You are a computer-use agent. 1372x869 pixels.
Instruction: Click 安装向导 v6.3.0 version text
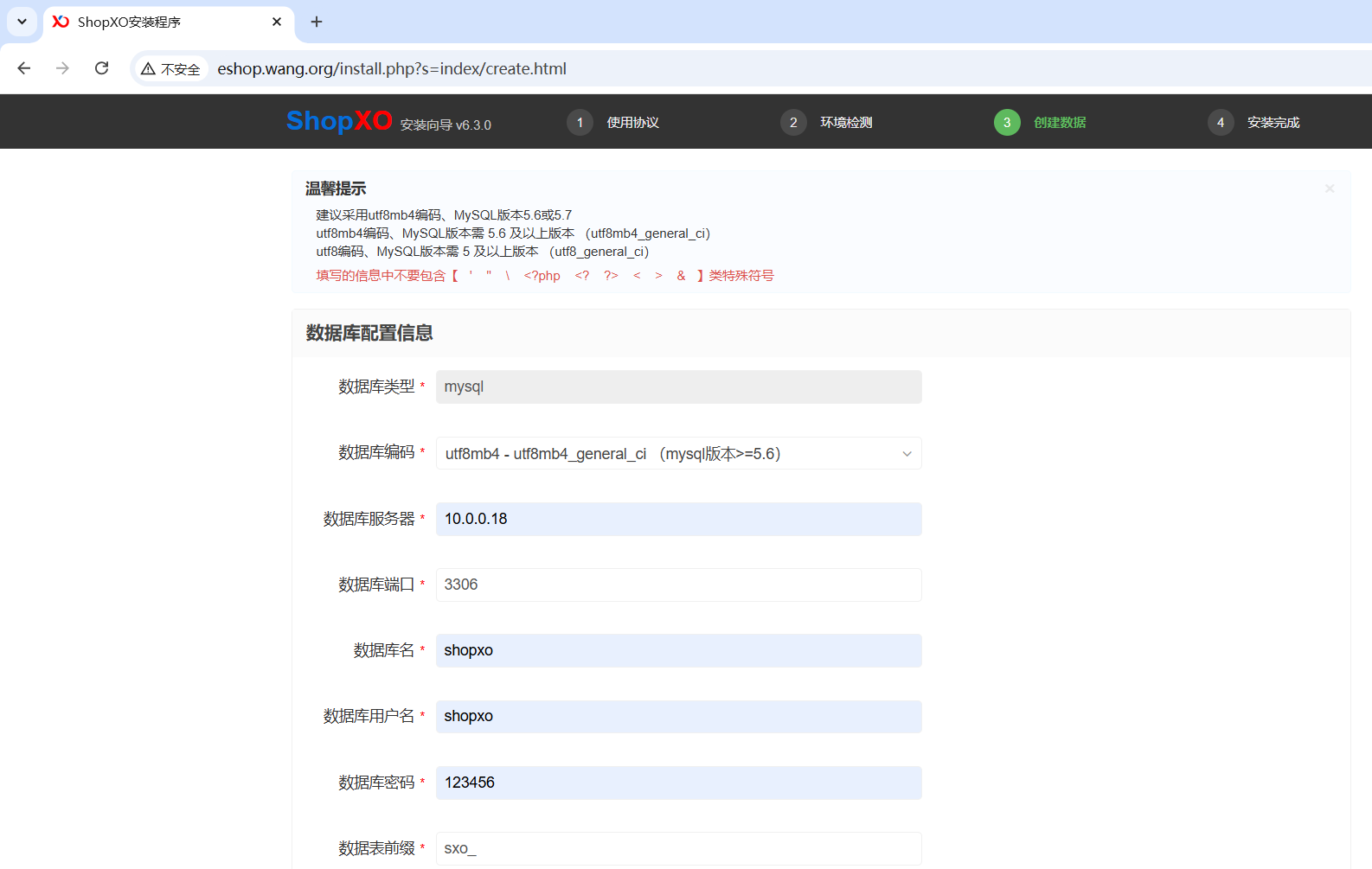pos(446,125)
